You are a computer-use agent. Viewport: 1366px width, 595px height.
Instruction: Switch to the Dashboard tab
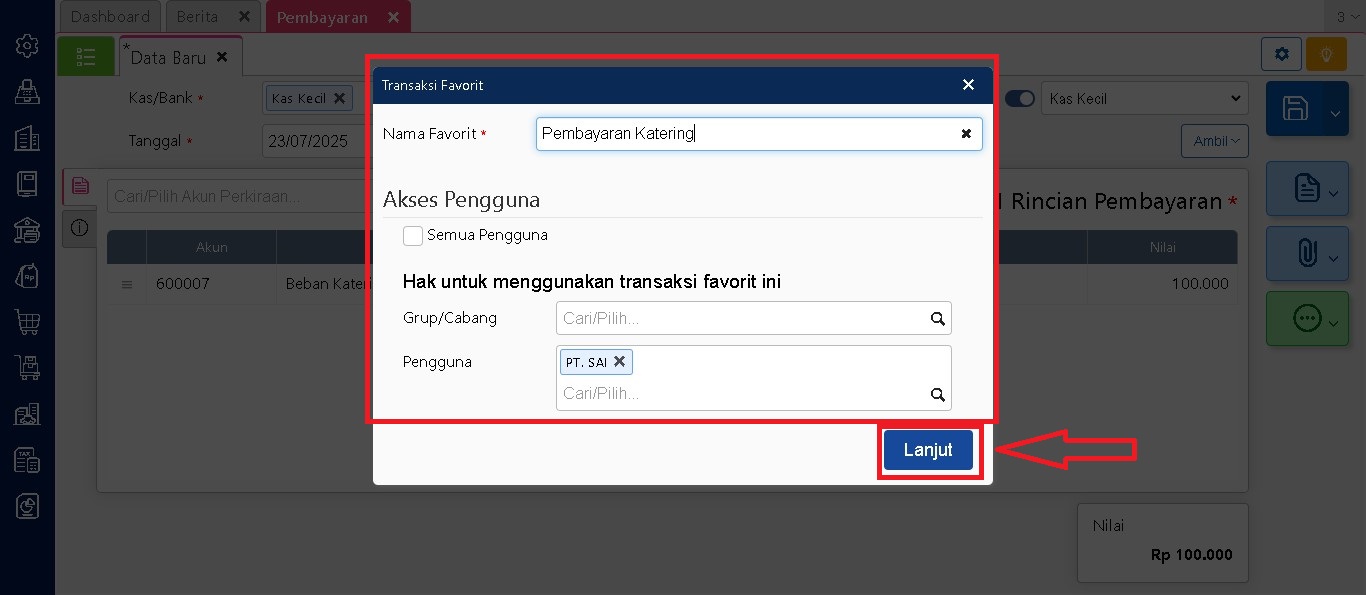point(110,17)
